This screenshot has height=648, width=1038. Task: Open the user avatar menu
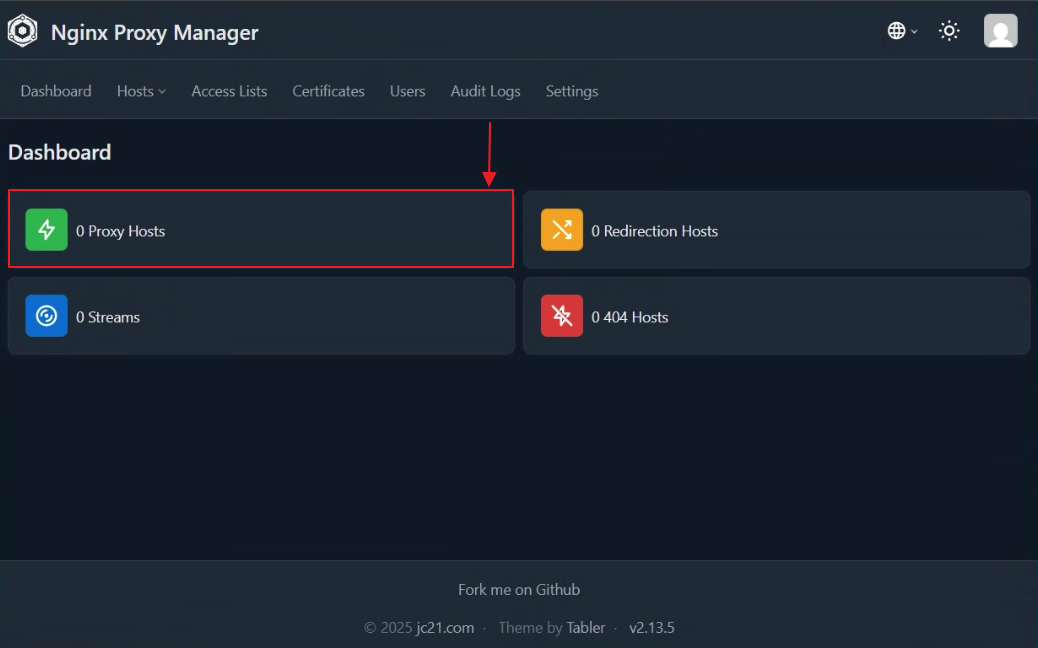[1000, 30]
